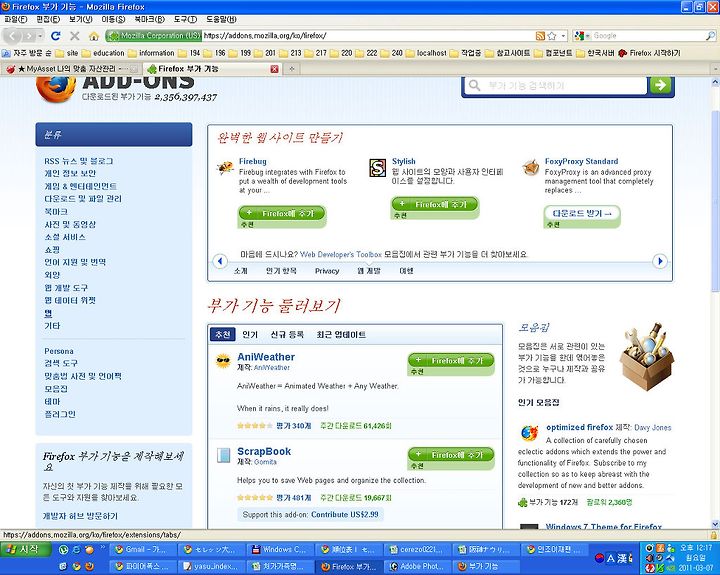Viewport: 720px width, 575px height.
Task: Click the RSS feed icon in address bar
Action: [540, 36]
